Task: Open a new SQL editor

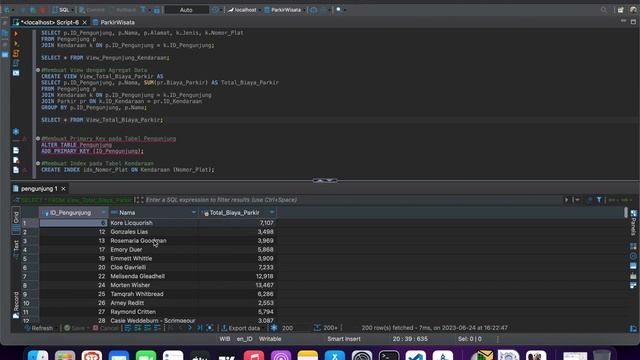Action: pyautogui.click(x=61, y=10)
